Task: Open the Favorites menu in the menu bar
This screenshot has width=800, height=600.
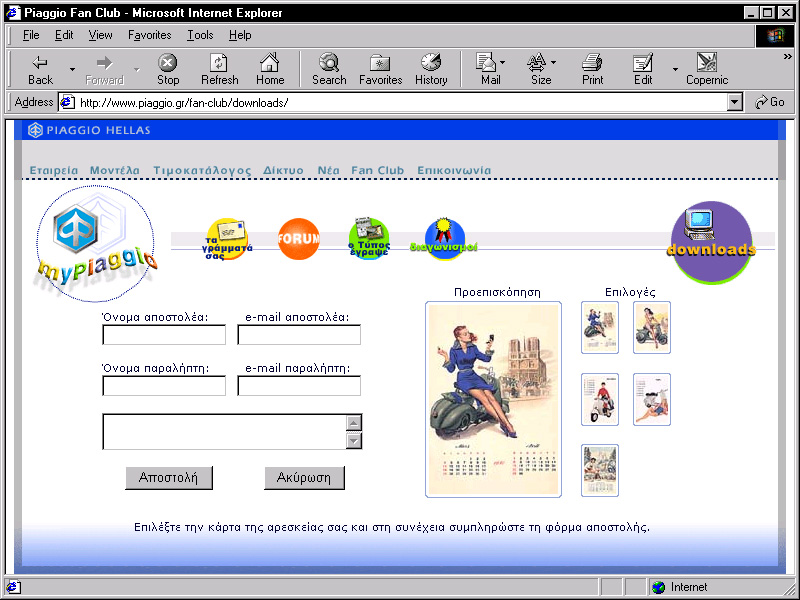Action: [x=149, y=35]
